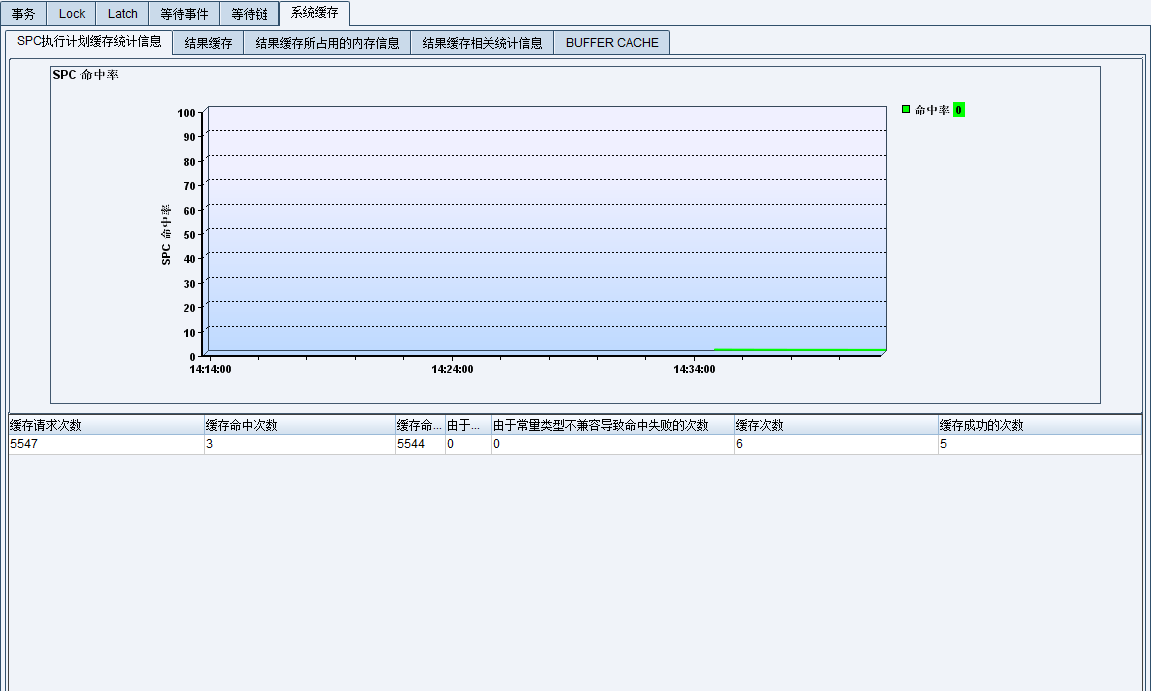The image size is (1151, 691).
Task: Go to the 等待事件 tab
Action: pyautogui.click(x=184, y=14)
